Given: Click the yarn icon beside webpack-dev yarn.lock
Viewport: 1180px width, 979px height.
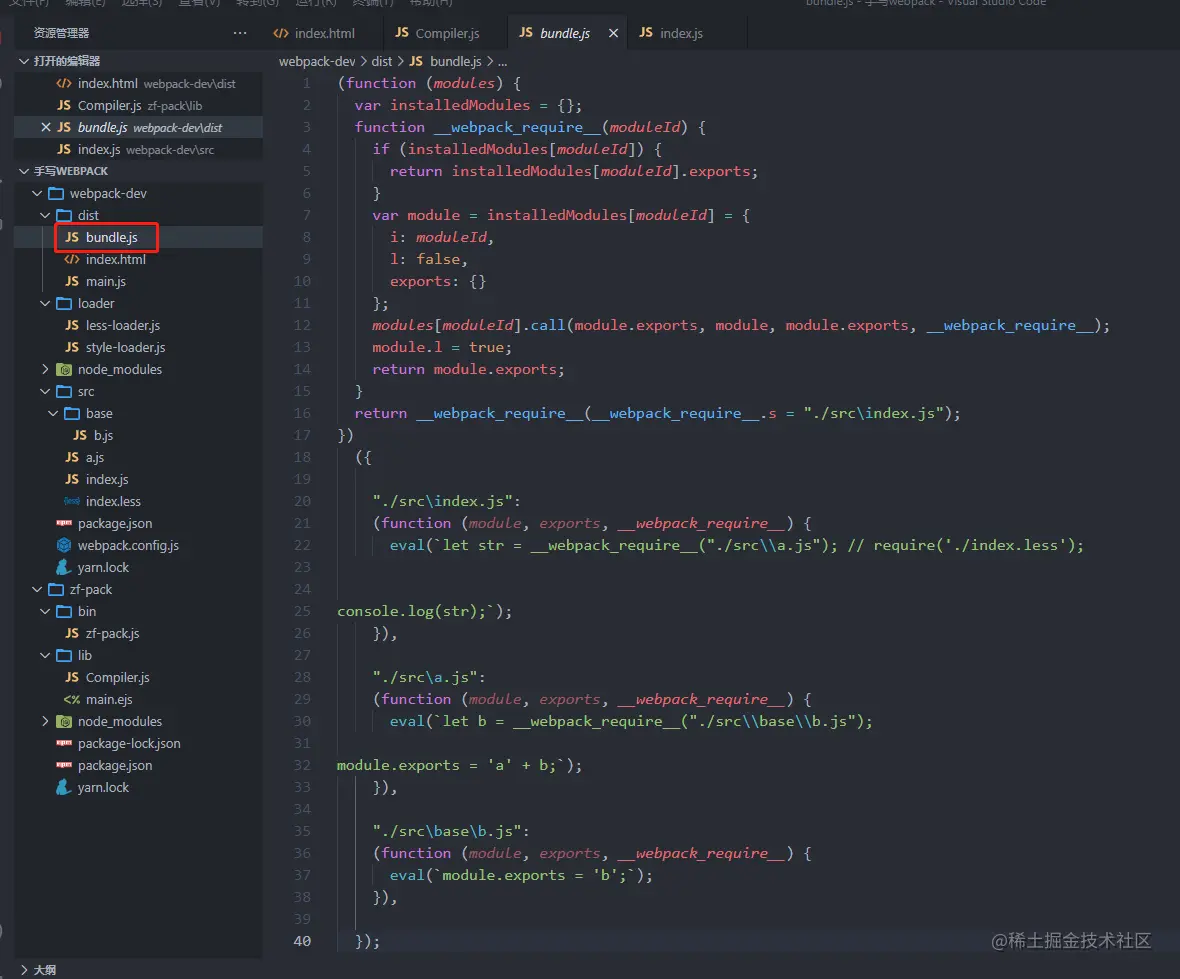Looking at the screenshot, I should coord(64,567).
